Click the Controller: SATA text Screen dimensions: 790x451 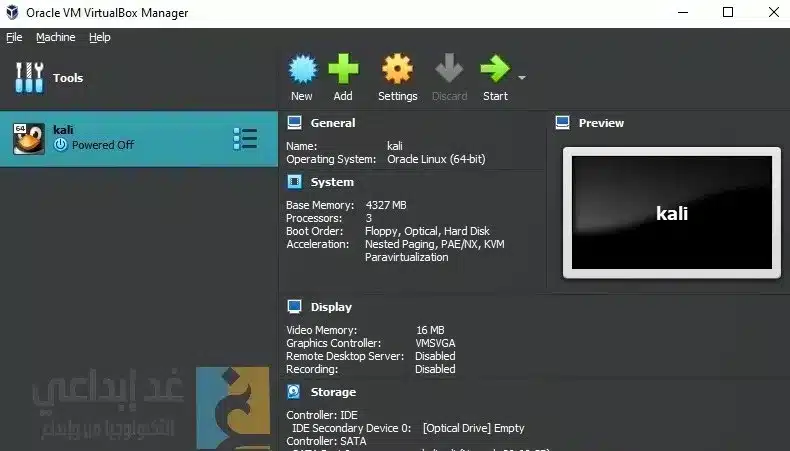(326, 441)
